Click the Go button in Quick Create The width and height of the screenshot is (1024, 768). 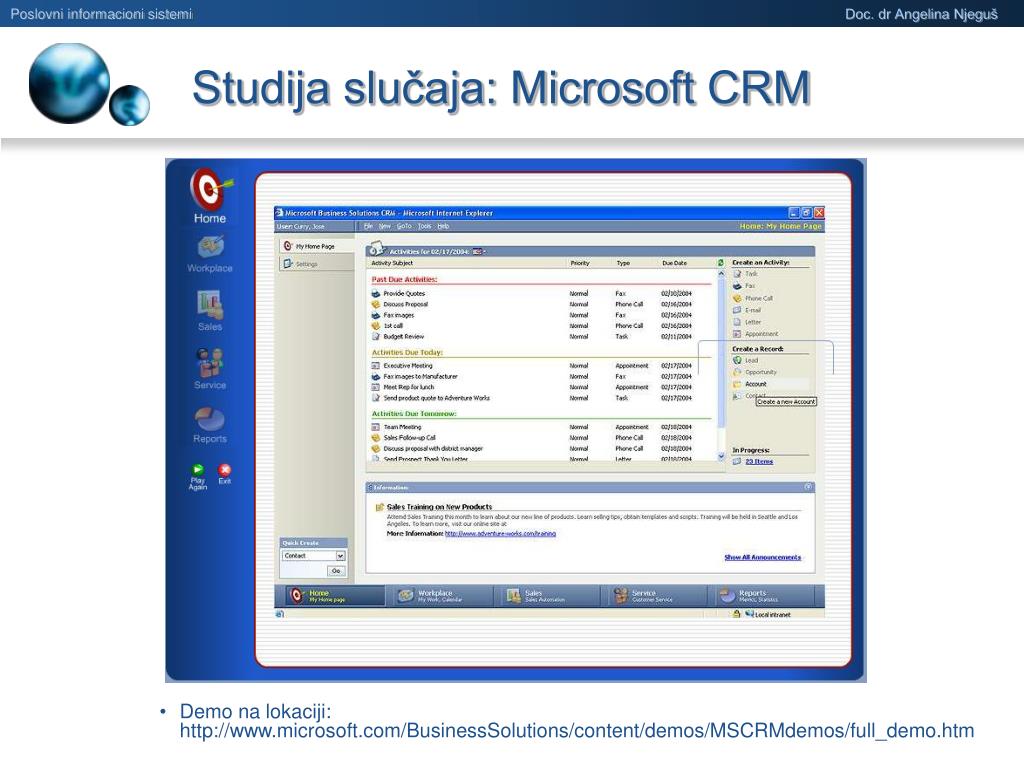[x=336, y=571]
